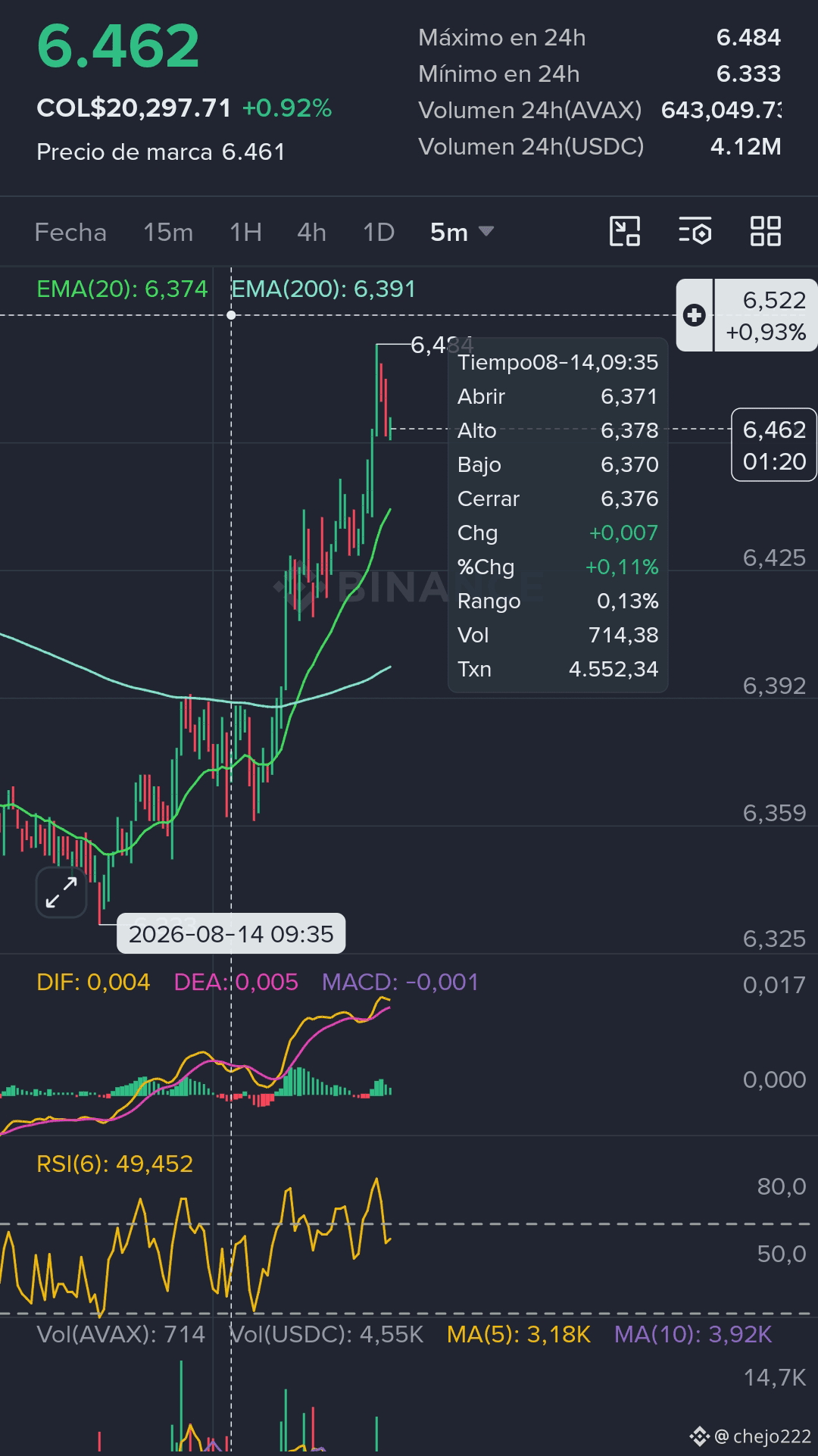This screenshot has height=1456, width=818.
Task: Tap the EMA(200): 6,391 indicator label
Action: pos(323,289)
